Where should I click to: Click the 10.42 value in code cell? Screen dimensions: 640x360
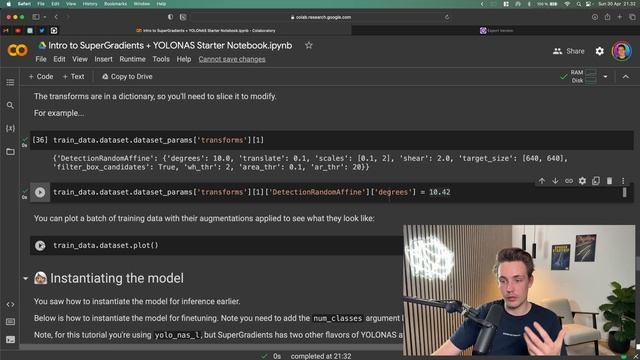click(440, 192)
